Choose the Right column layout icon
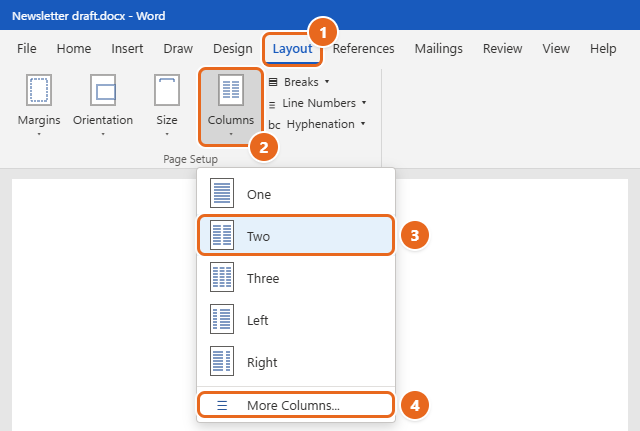Viewport: 640px width, 431px height. 222,361
